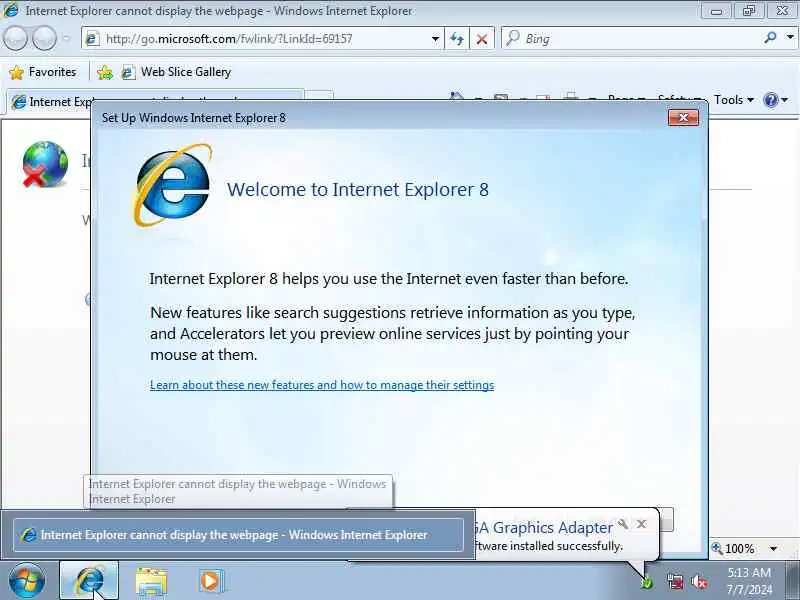Image resolution: width=800 pixels, height=600 pixels.
Task: Click the red Stop loading icon
Action: pos(482,39)
